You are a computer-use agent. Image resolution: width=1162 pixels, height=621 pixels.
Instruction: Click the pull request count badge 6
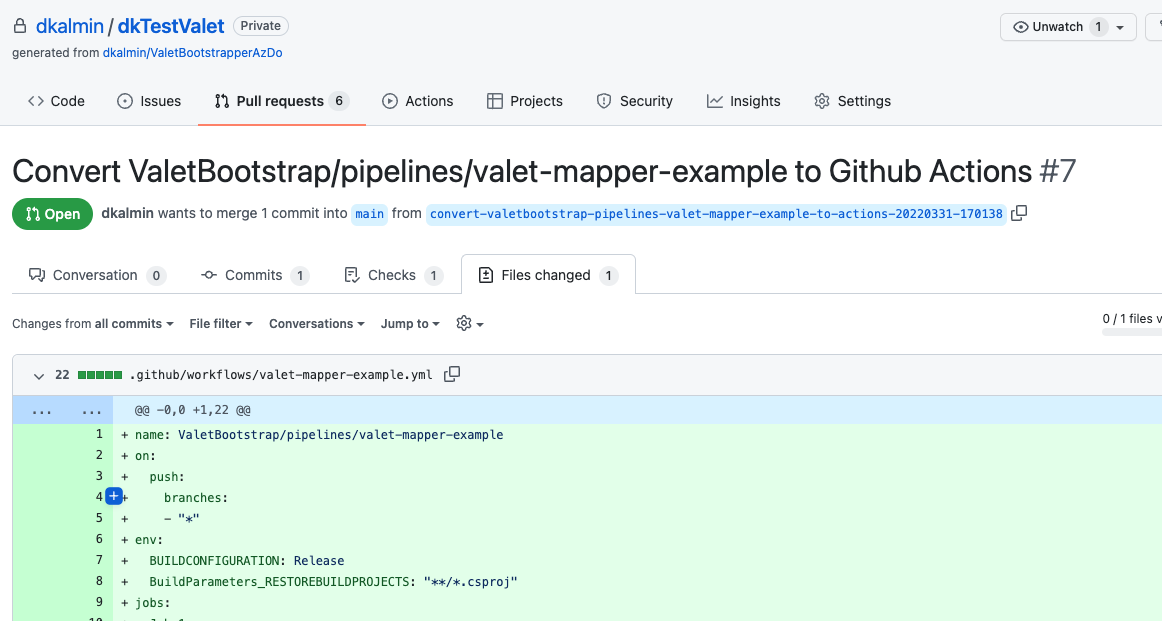[x=339, y=102]
